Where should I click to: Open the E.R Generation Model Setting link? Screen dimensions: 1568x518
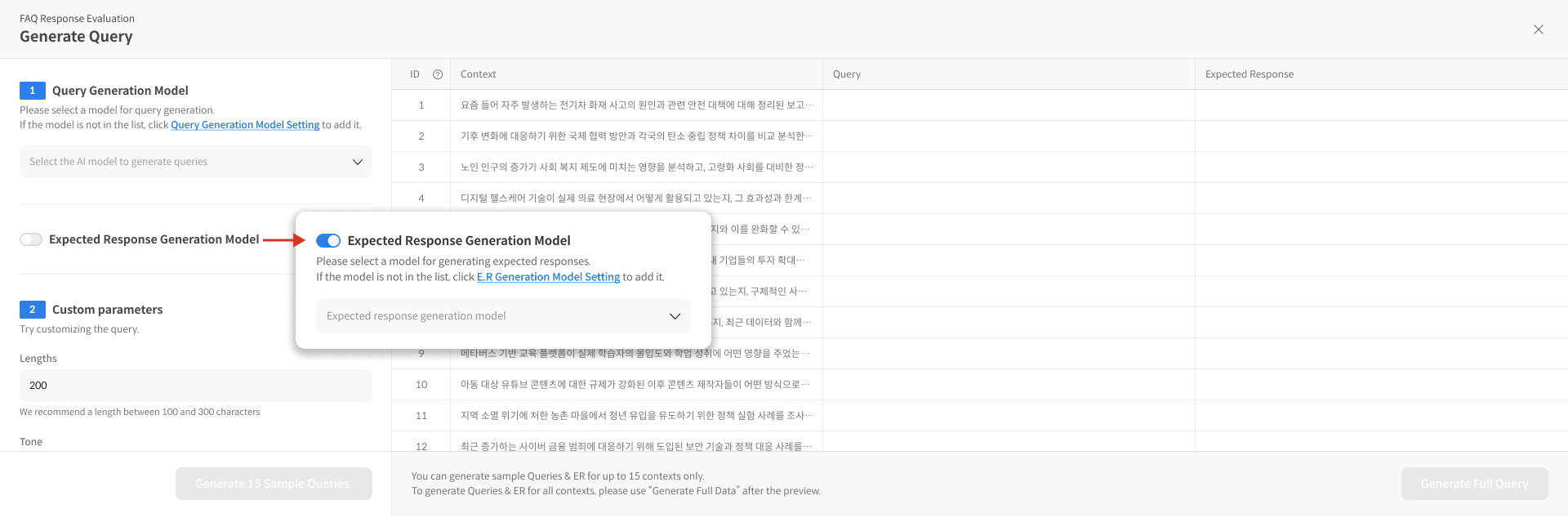548,277
